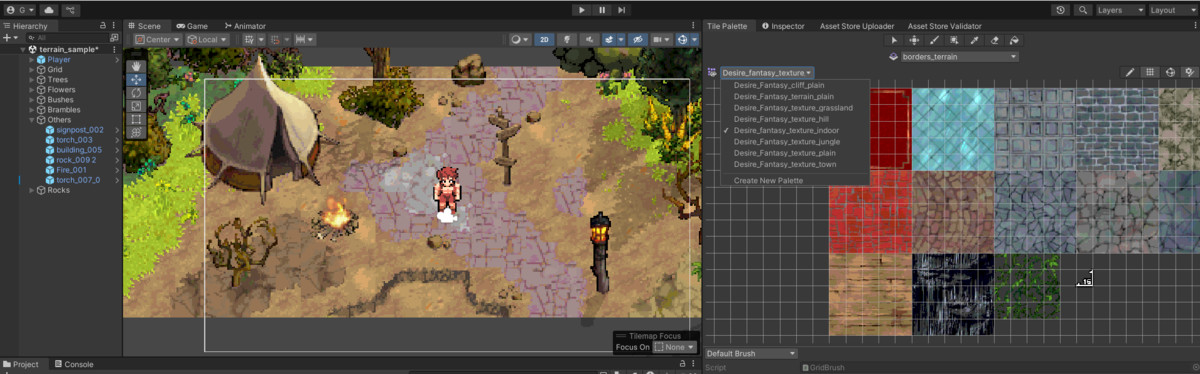Click the palette brush settings icon

pos(1189,72)
